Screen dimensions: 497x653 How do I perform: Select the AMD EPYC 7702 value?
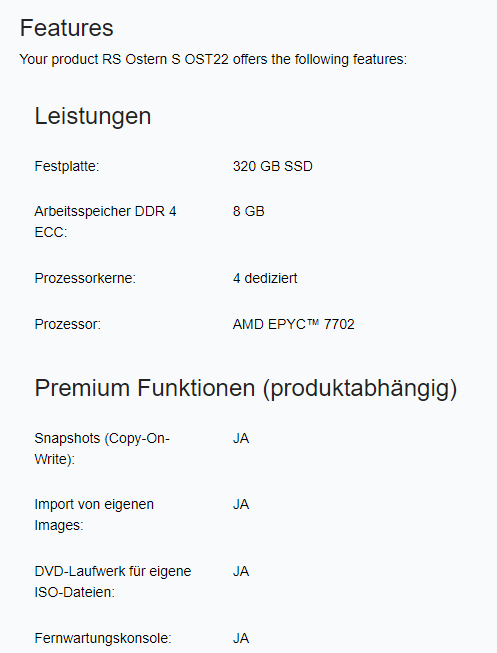pos(294,324)
